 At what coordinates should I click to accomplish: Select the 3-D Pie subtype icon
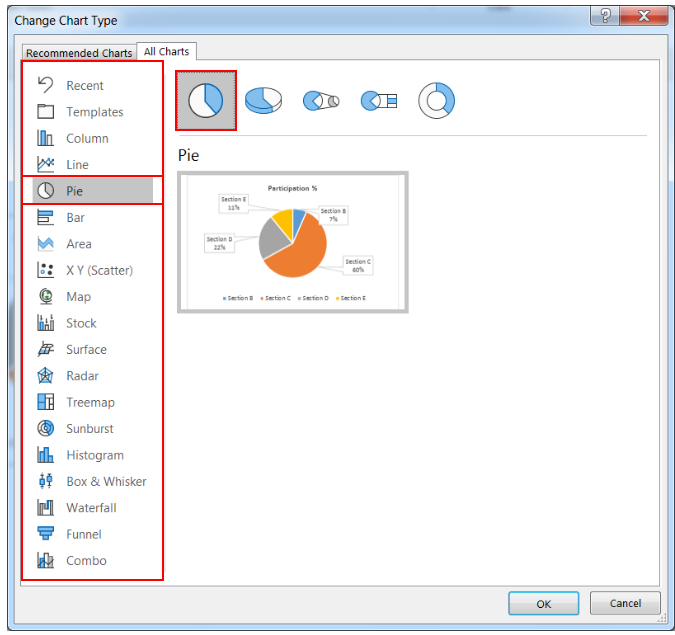(263, 101)
